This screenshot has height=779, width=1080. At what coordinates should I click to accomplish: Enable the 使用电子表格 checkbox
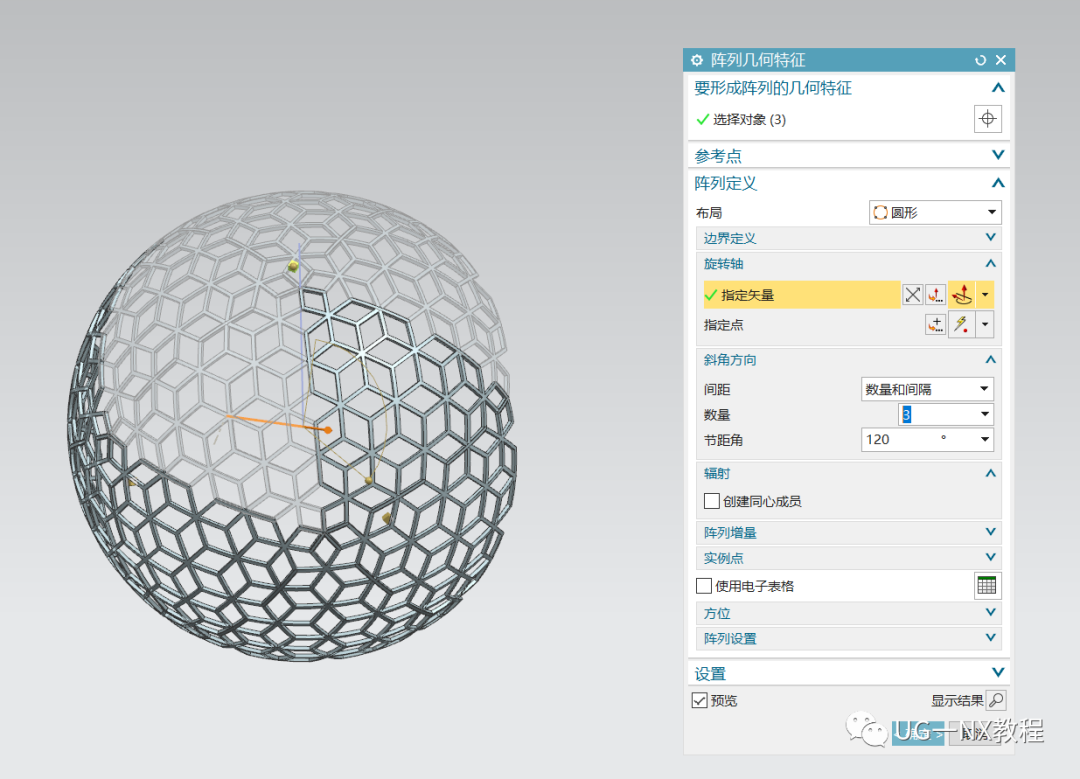pyautogui.click(x=703, y=585)
